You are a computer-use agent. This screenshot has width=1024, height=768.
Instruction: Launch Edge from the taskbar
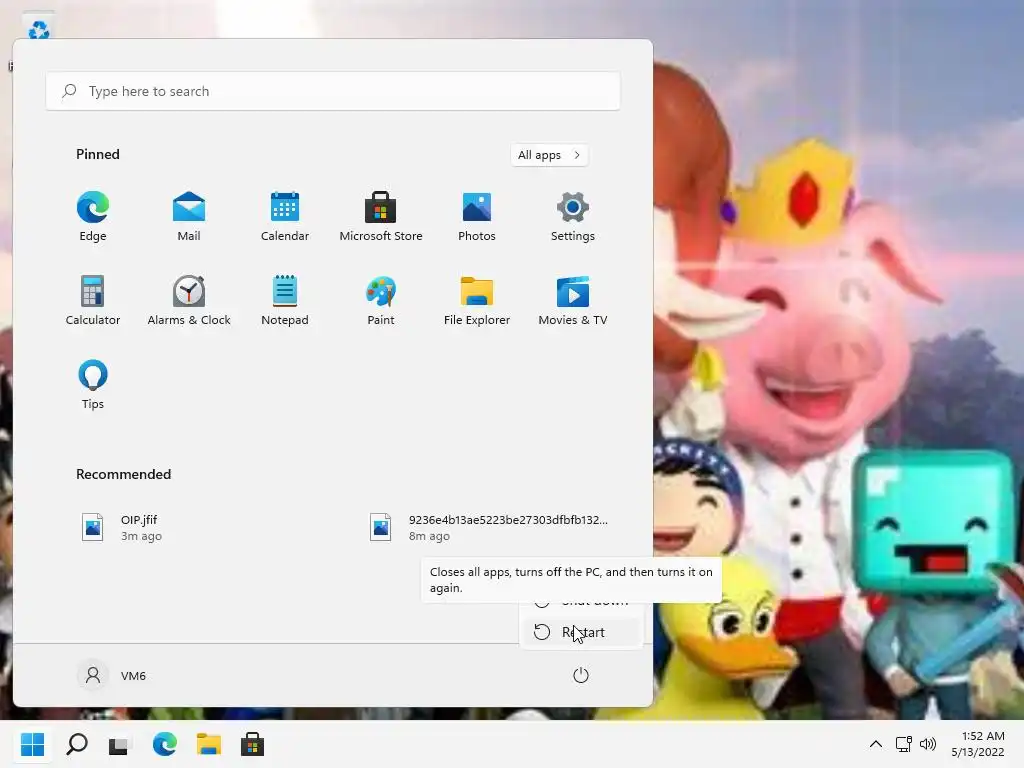click(x=165, y=744)
